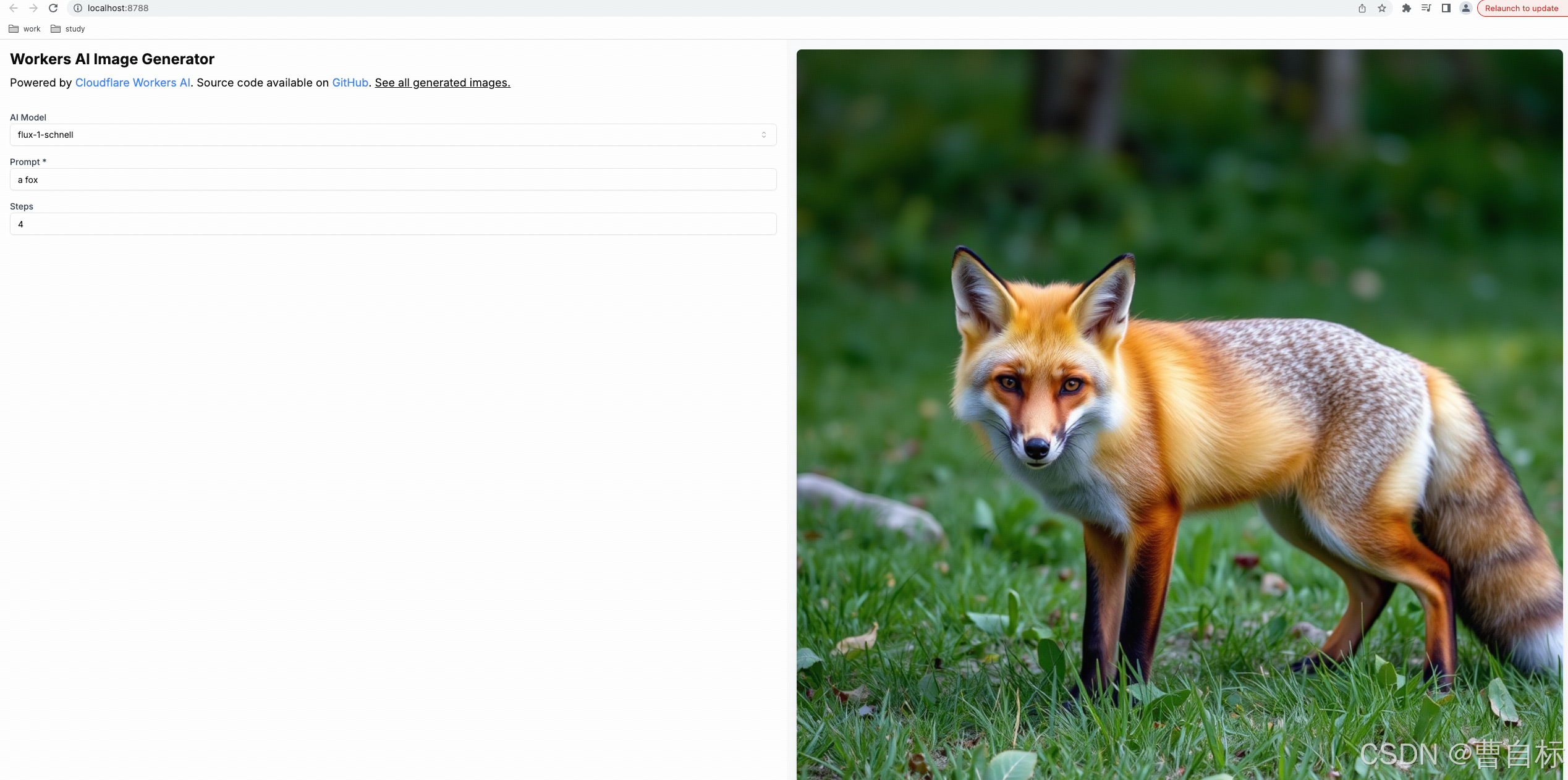
Task: Click See all generated images link
Action: (x=443, y=83)
